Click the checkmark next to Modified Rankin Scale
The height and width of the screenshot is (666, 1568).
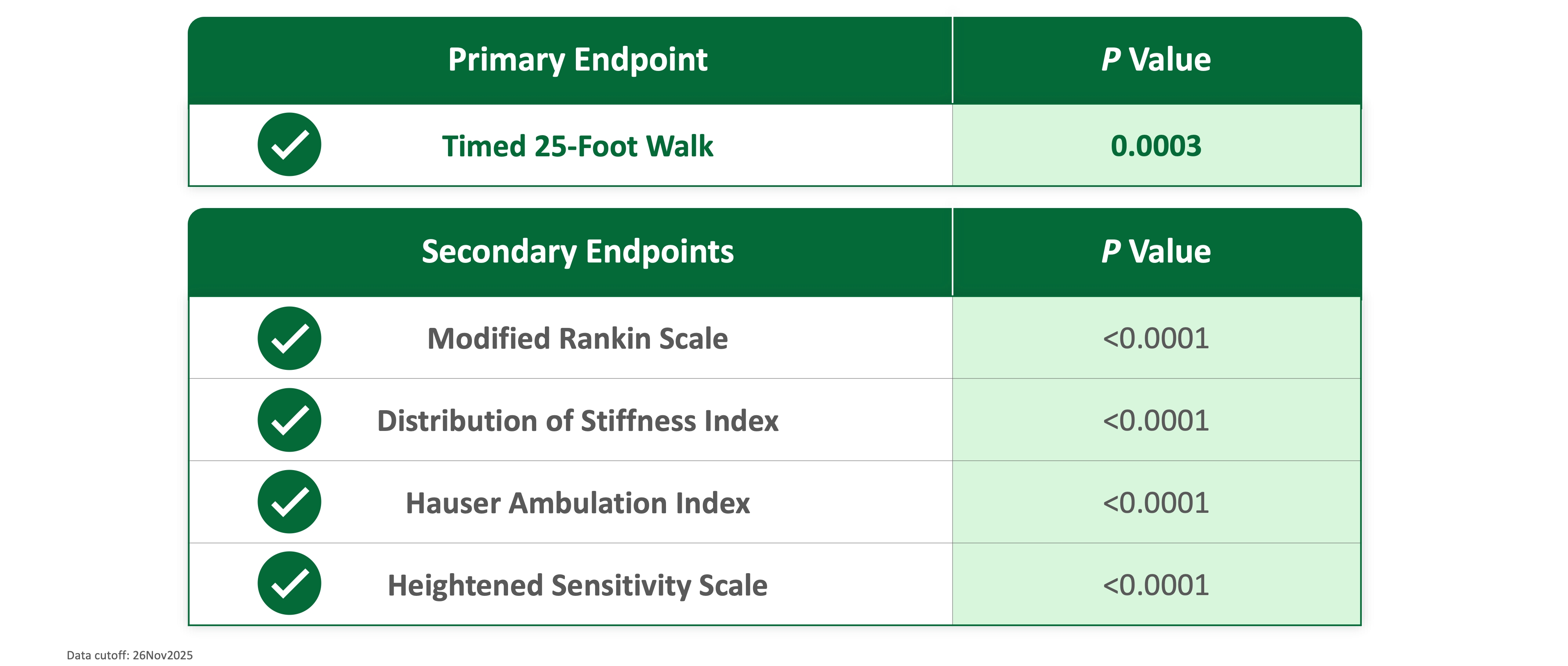coord(289,338)
